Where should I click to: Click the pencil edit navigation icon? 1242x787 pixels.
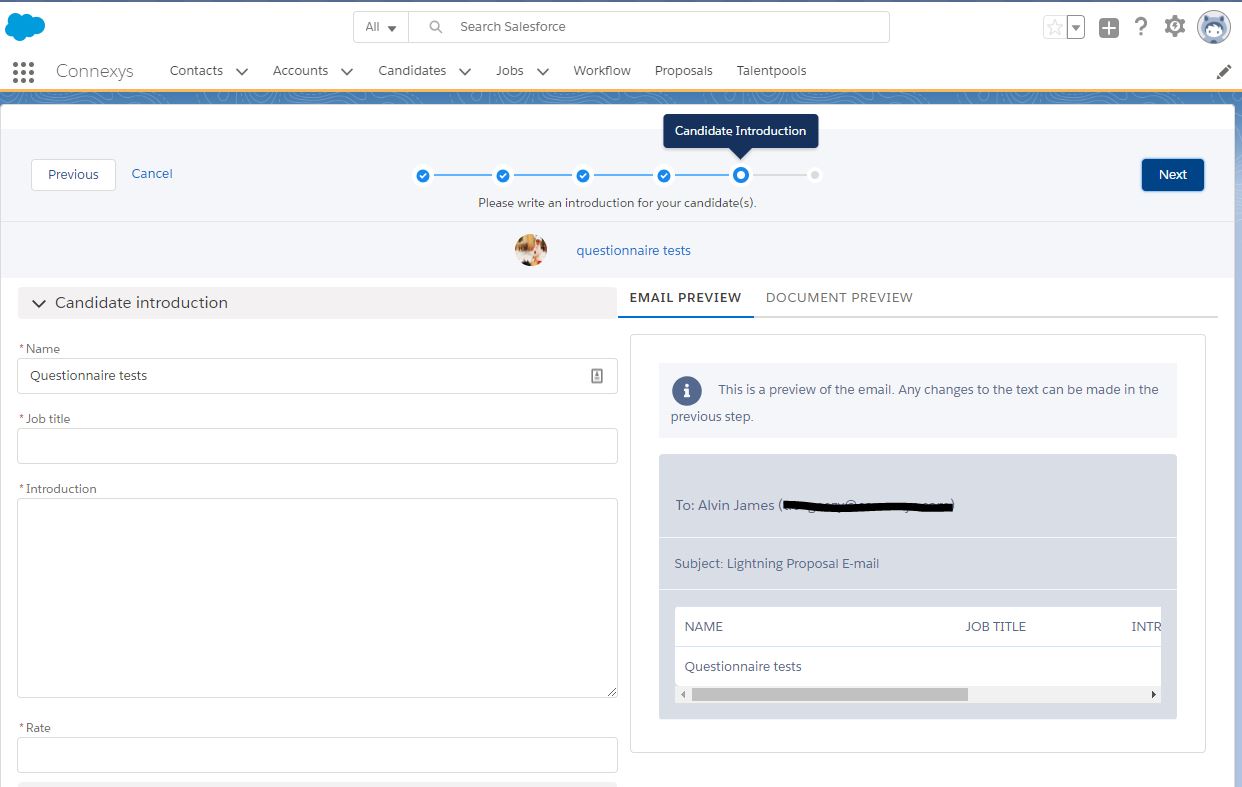click(x=1224, y=71)
